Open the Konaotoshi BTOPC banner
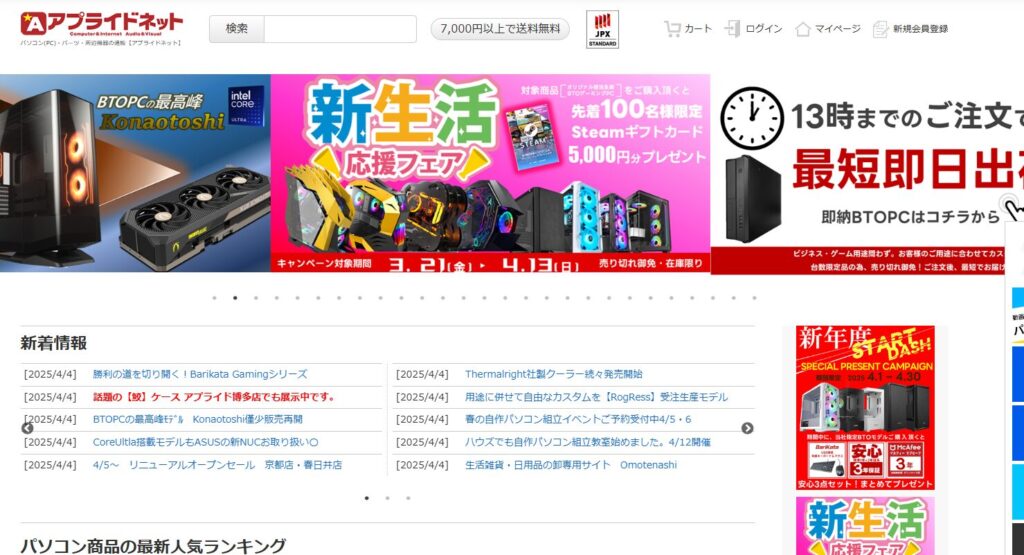The image size is (1024, 555). point(135,173)
